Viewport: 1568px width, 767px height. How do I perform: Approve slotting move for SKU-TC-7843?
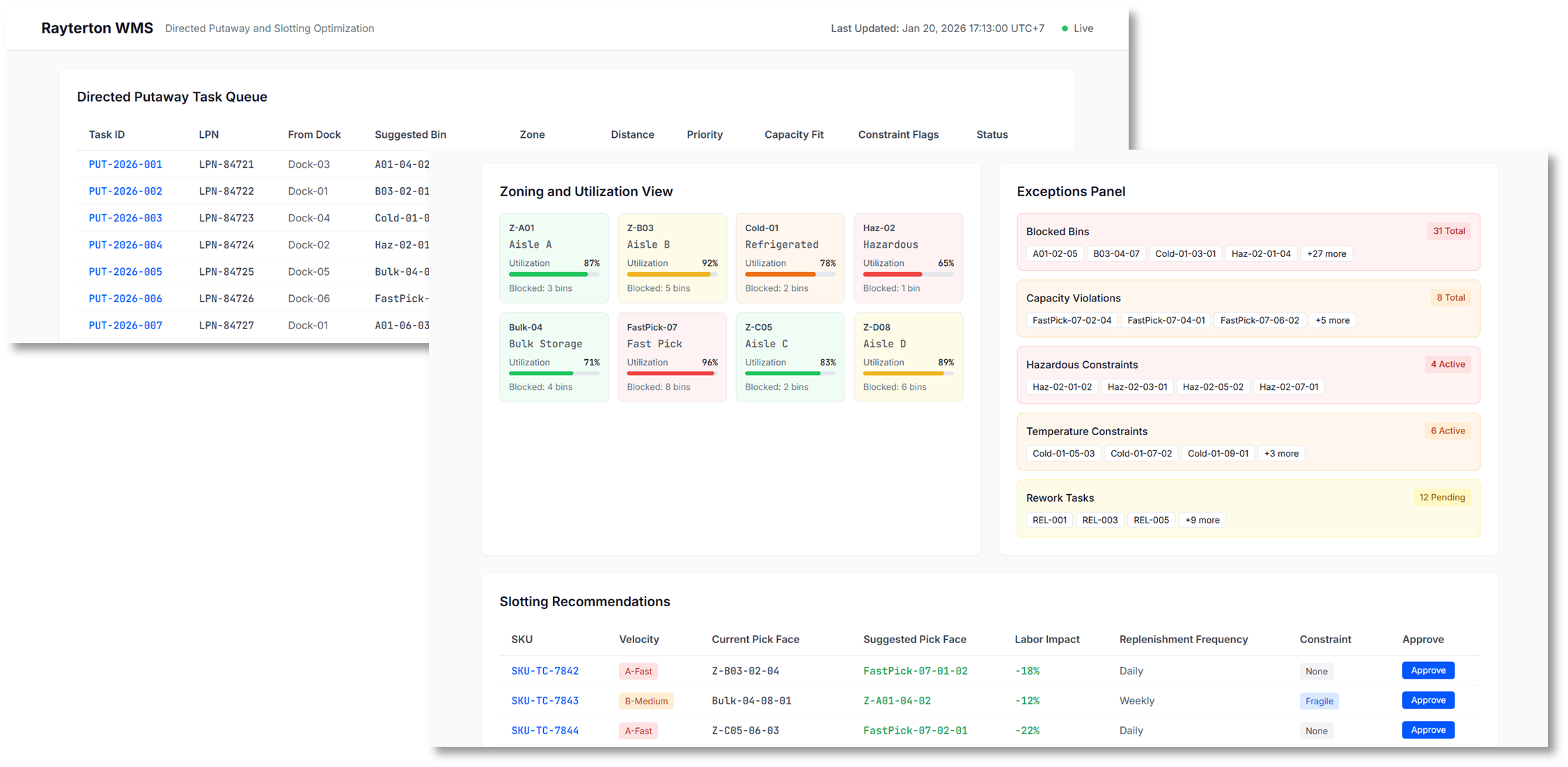pyautogui.click(x=1428, y=700)
